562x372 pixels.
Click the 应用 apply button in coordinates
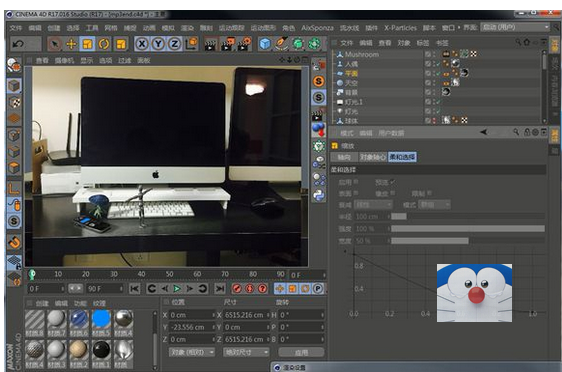(301, 352)
